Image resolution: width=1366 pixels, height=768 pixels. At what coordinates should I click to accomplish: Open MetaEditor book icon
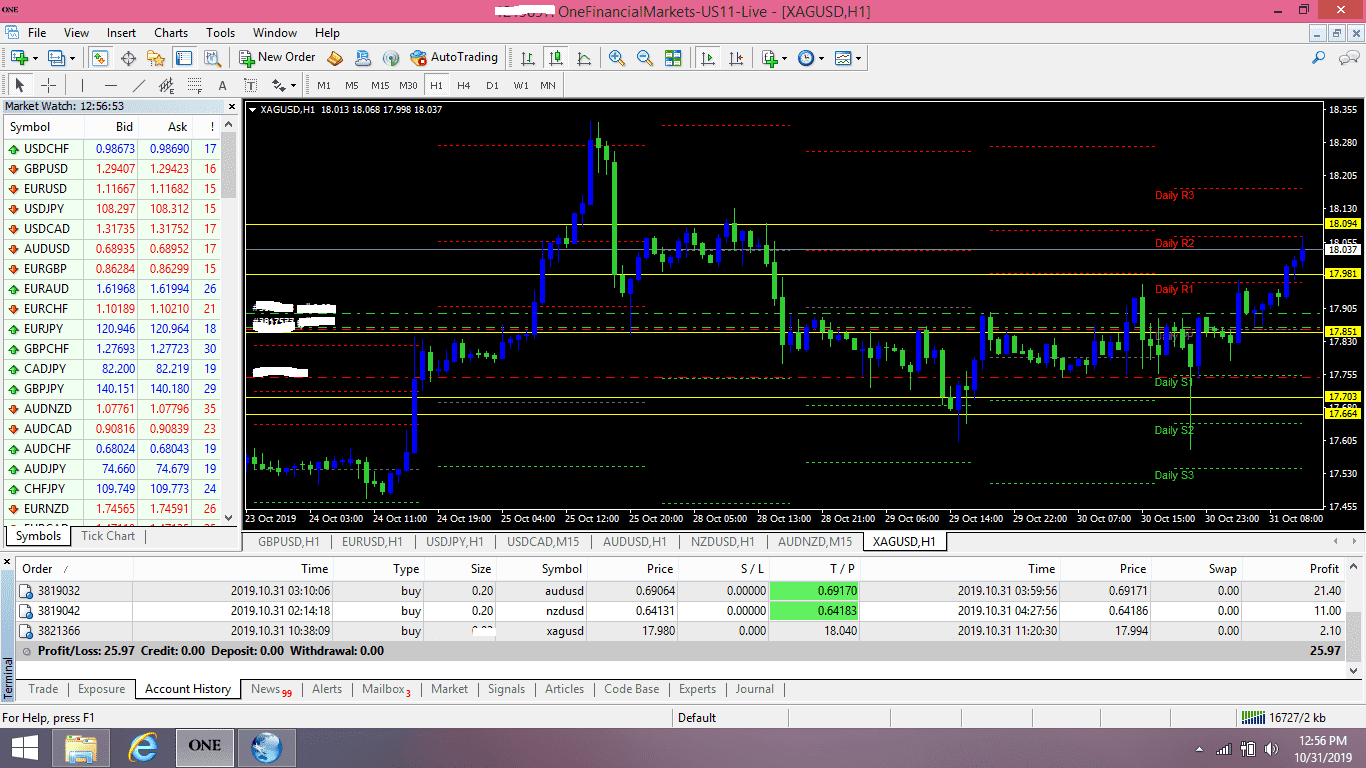click(334, 58)
